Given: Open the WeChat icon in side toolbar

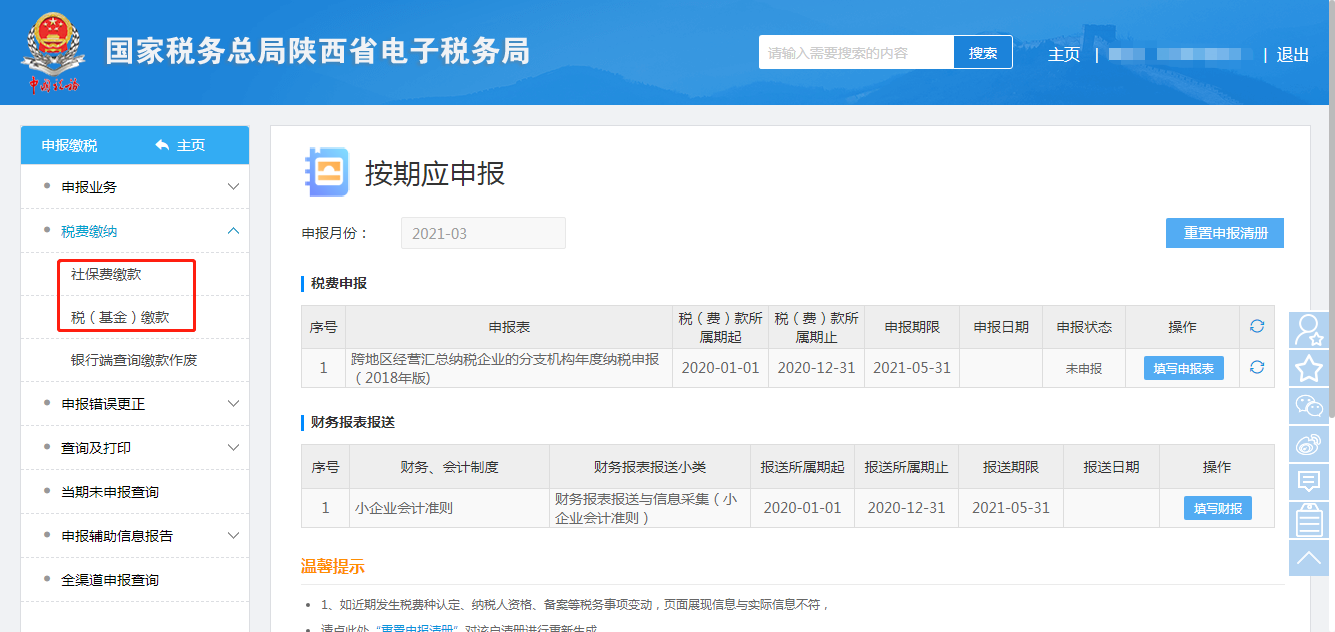Looking at the screenshot, I should [x=1309, y=405].
